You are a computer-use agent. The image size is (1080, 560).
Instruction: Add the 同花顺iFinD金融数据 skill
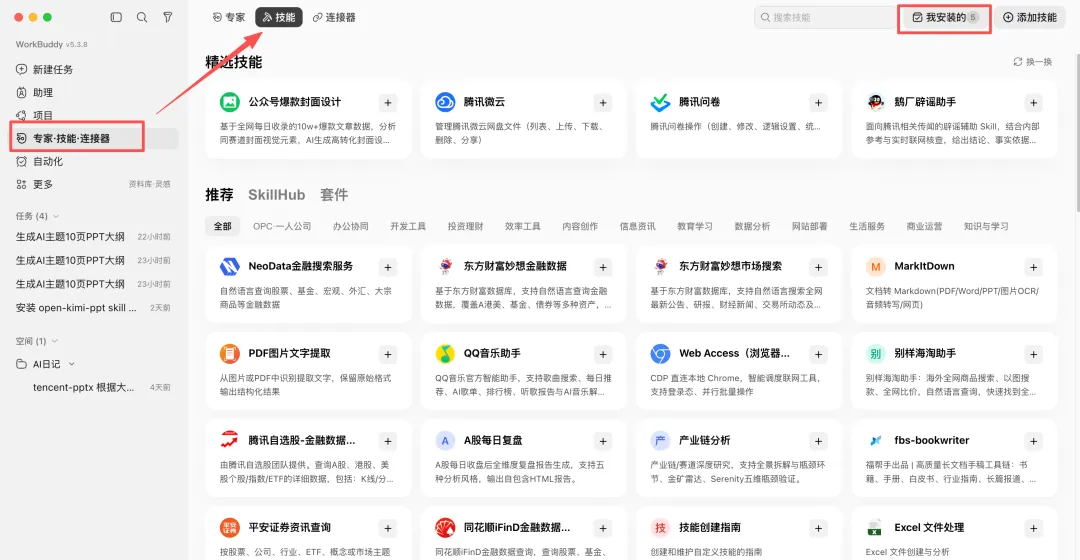click(x=603, y=528)
